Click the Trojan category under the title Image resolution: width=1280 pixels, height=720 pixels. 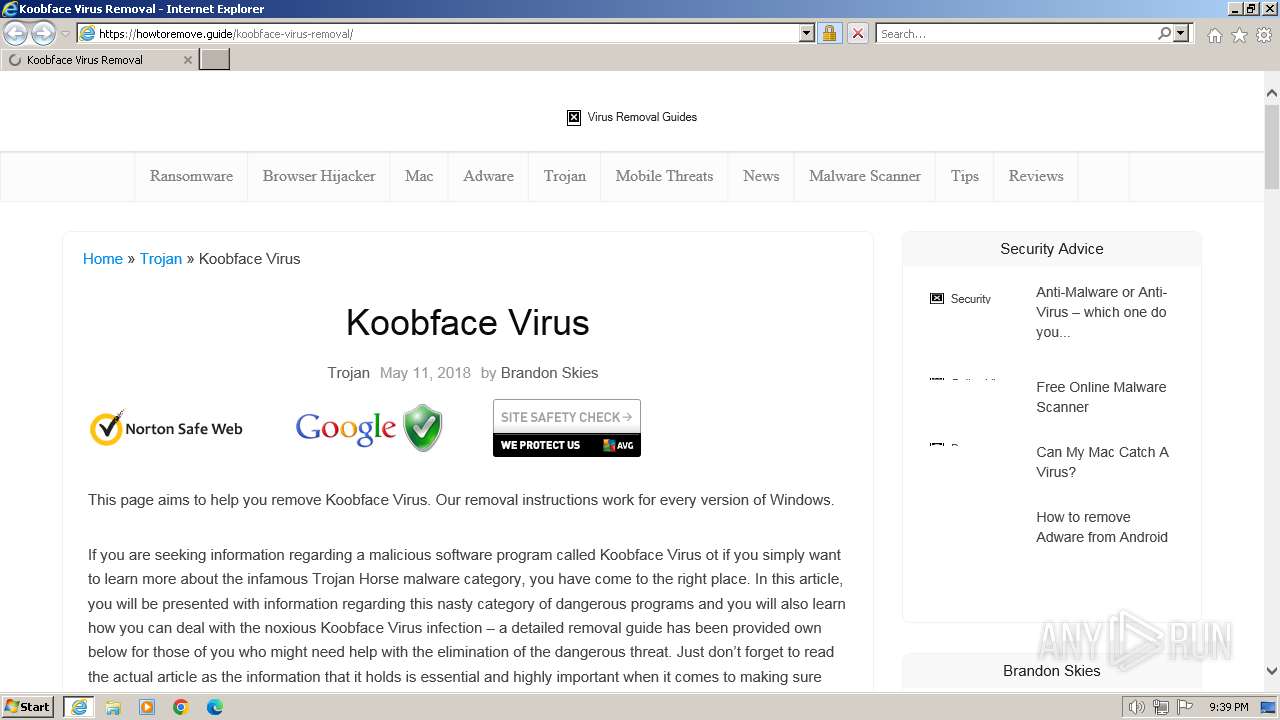click(x=348, y=373)
